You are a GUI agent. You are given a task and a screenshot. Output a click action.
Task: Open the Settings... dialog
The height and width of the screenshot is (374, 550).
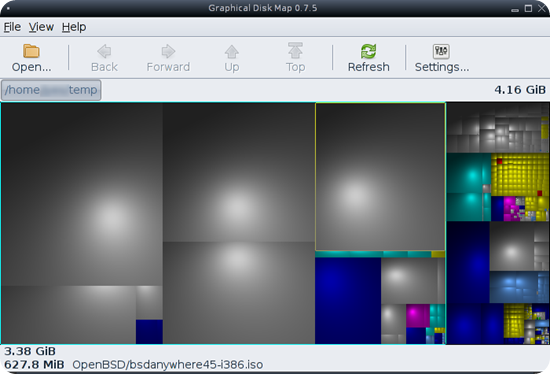[442, 58]
